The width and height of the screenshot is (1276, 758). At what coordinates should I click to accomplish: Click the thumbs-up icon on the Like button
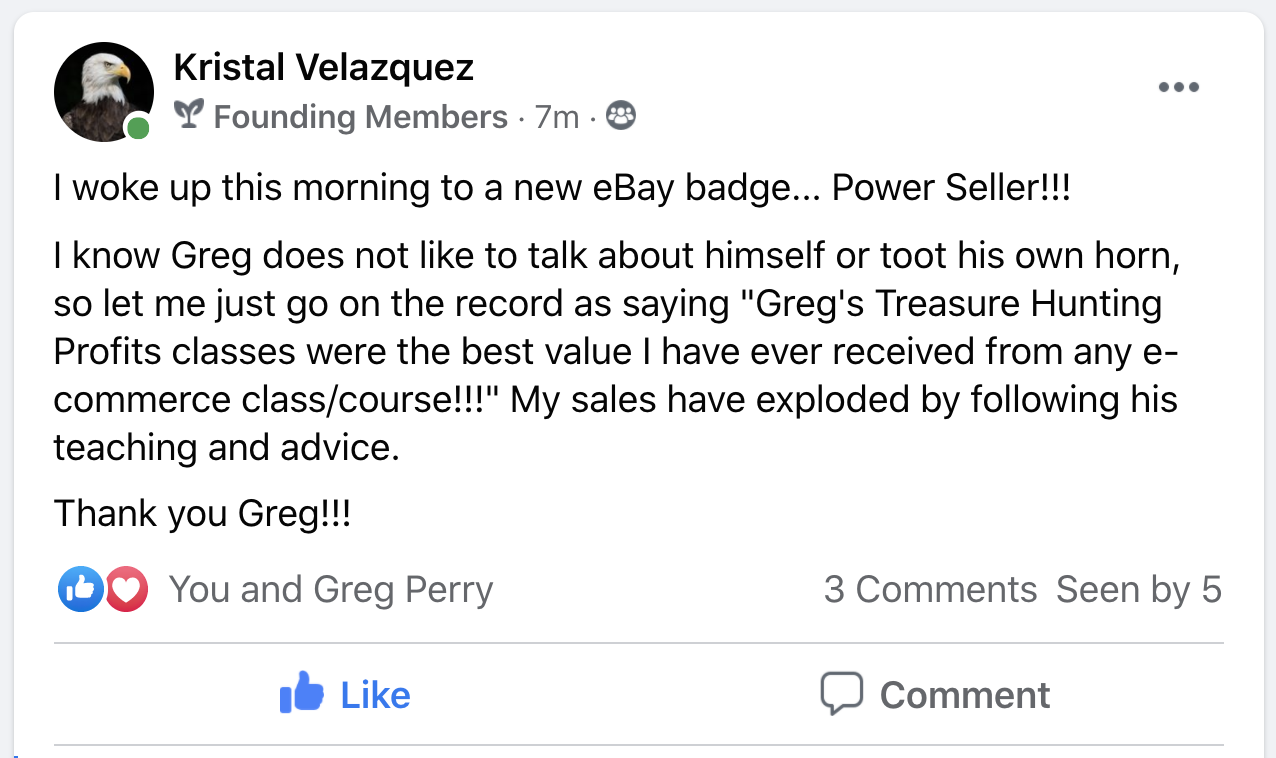[301, 693]
